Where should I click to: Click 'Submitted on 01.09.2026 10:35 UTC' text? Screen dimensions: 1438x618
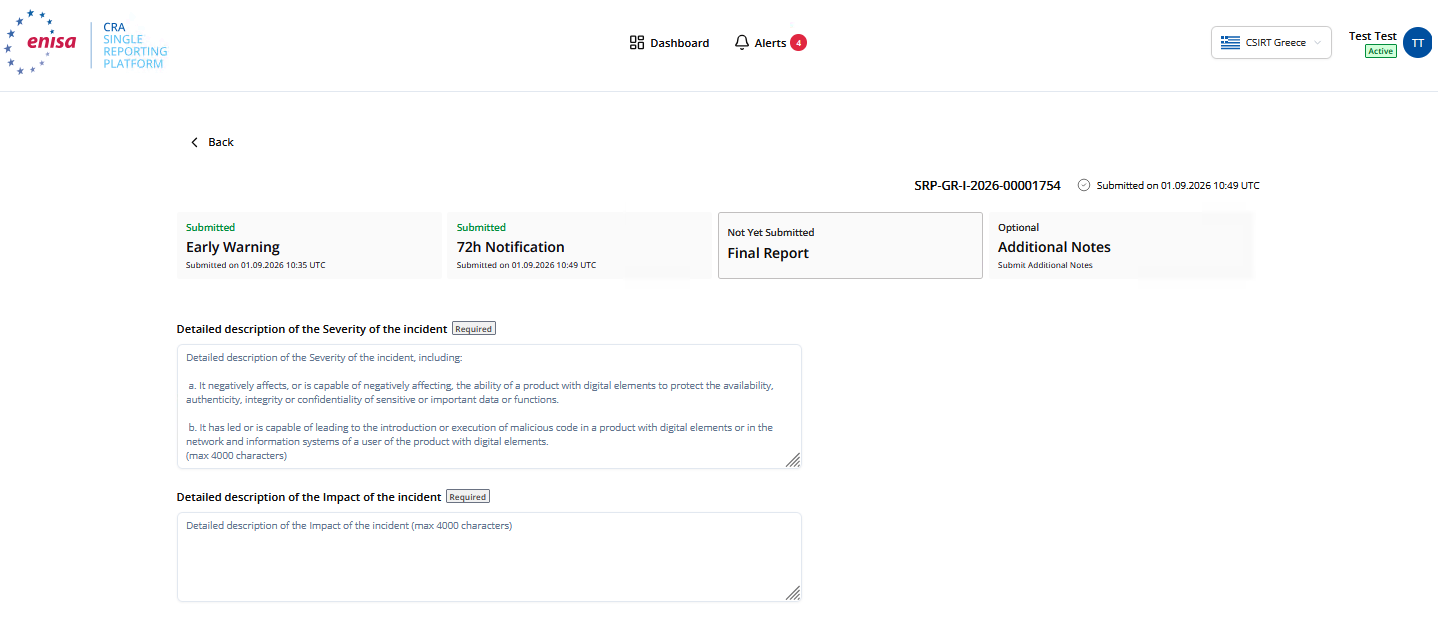point(256,265)
